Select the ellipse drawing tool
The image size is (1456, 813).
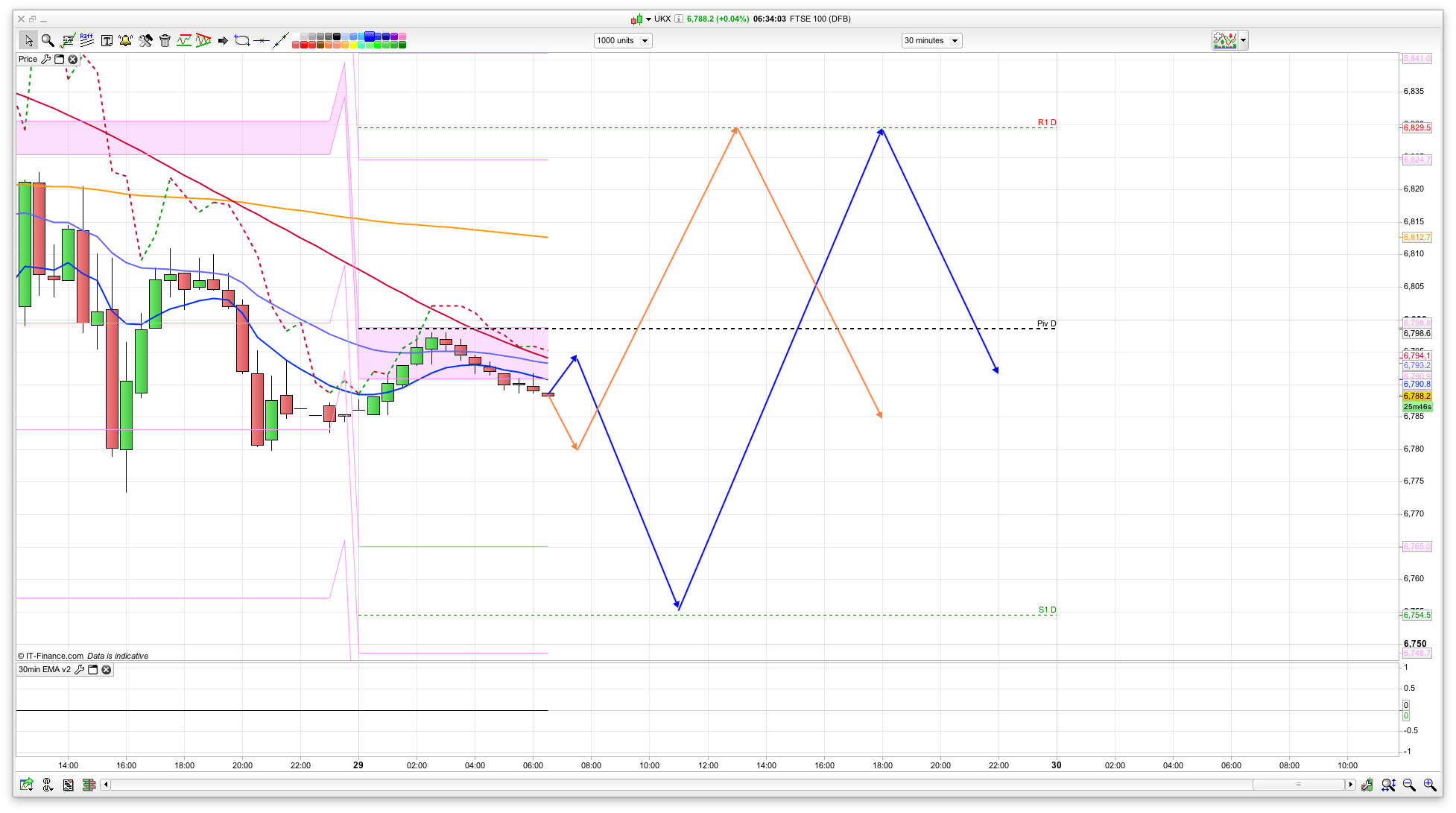pyautogui.click(x=241, y=40)
